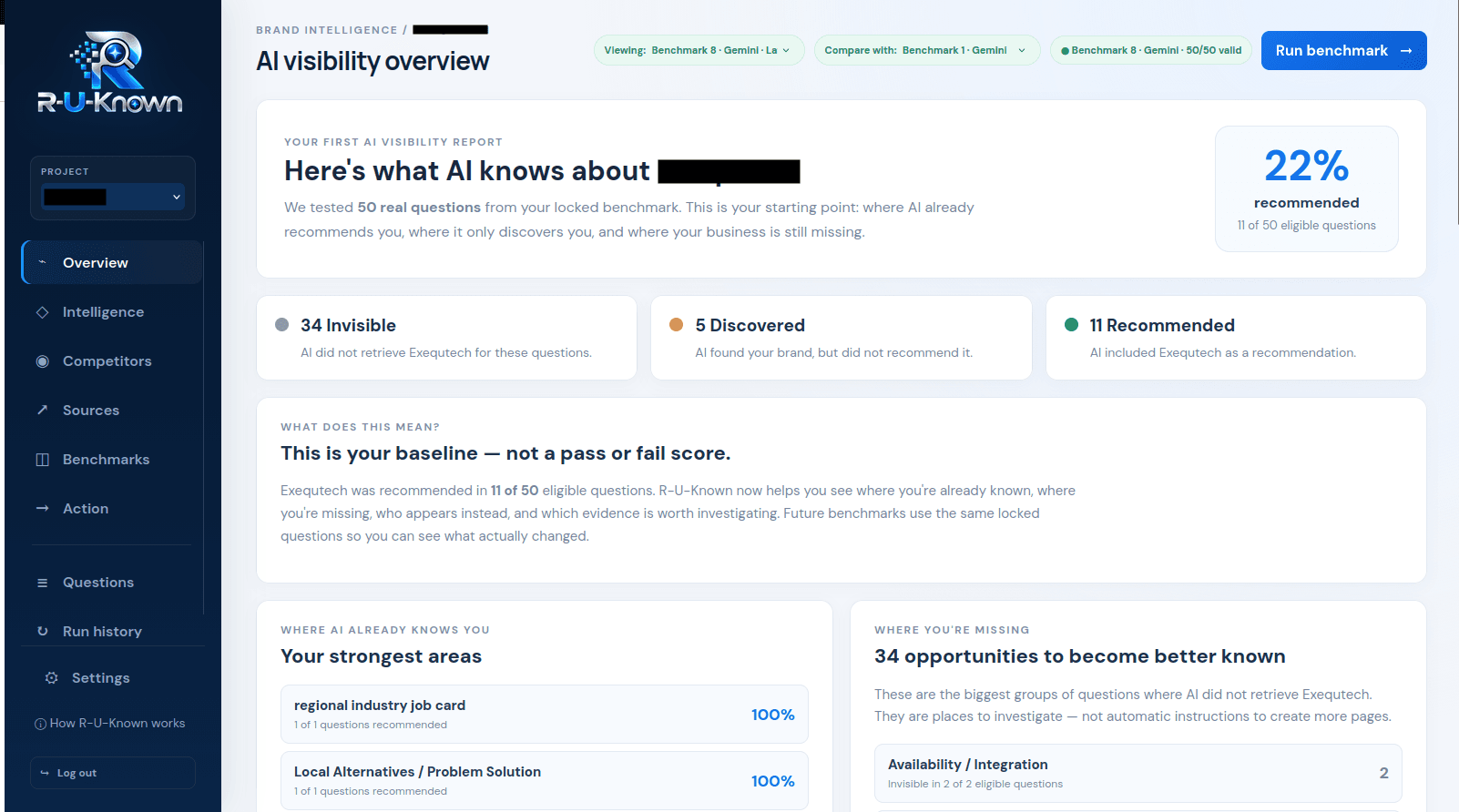1459x812 pixels.
Task: Open the Viewing benchmark dropdown
Action: click(x=699, y=50)
